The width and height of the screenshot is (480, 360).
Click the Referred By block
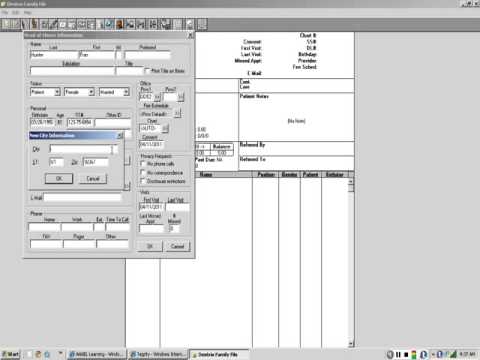[296, 149]
